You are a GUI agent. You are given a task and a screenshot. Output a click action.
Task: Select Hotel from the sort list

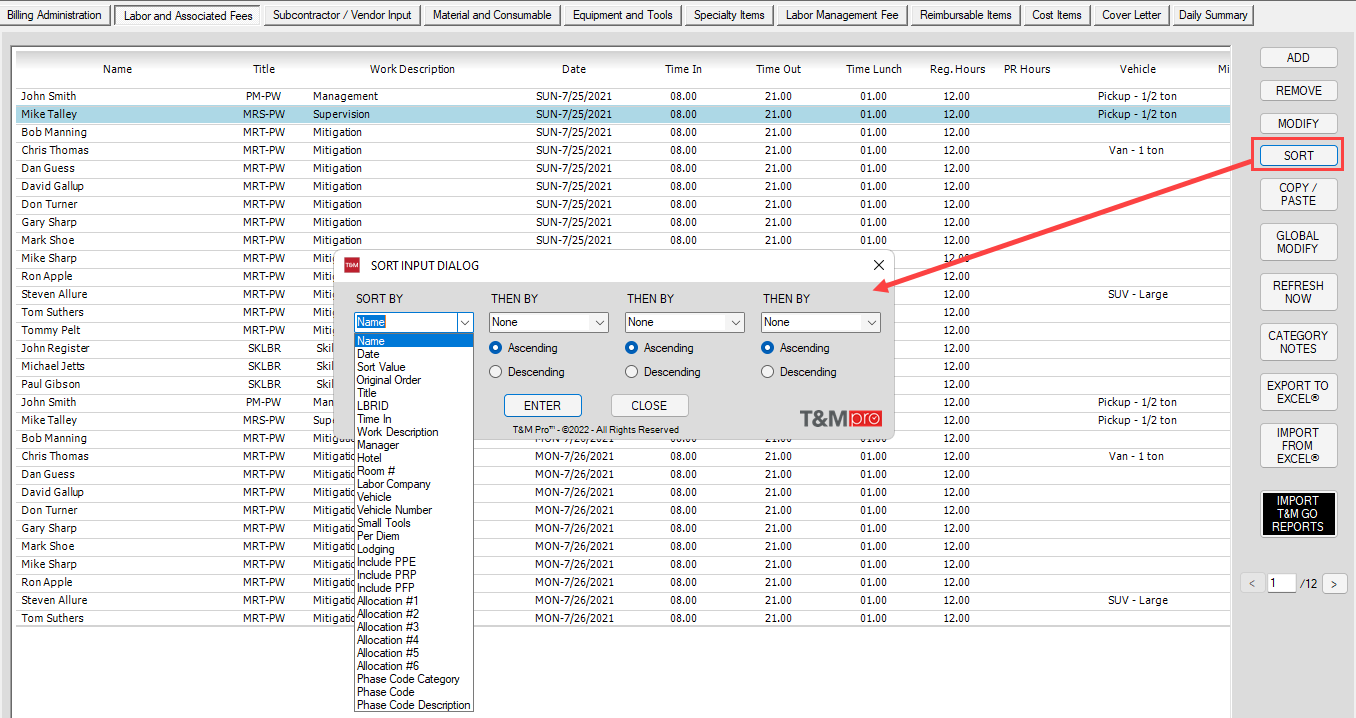coord(414,458)
